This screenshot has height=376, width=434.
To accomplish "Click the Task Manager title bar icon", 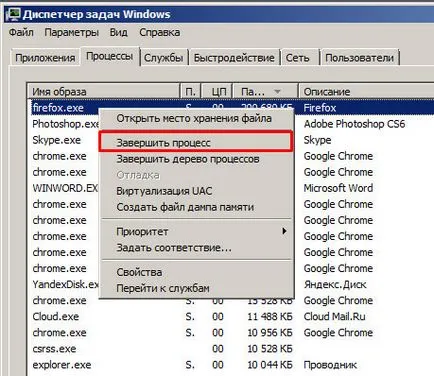I will tap(14, 14).
